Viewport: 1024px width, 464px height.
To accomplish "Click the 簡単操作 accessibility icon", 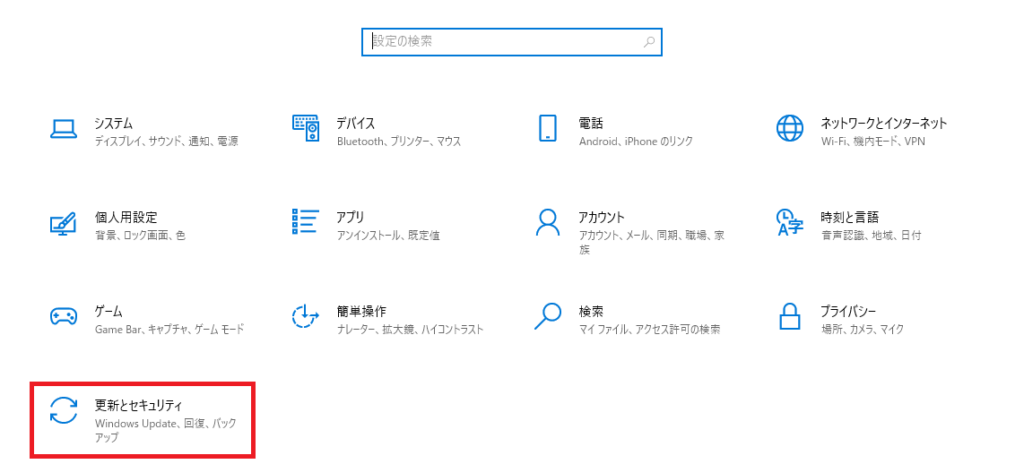I will click(306, 317).
